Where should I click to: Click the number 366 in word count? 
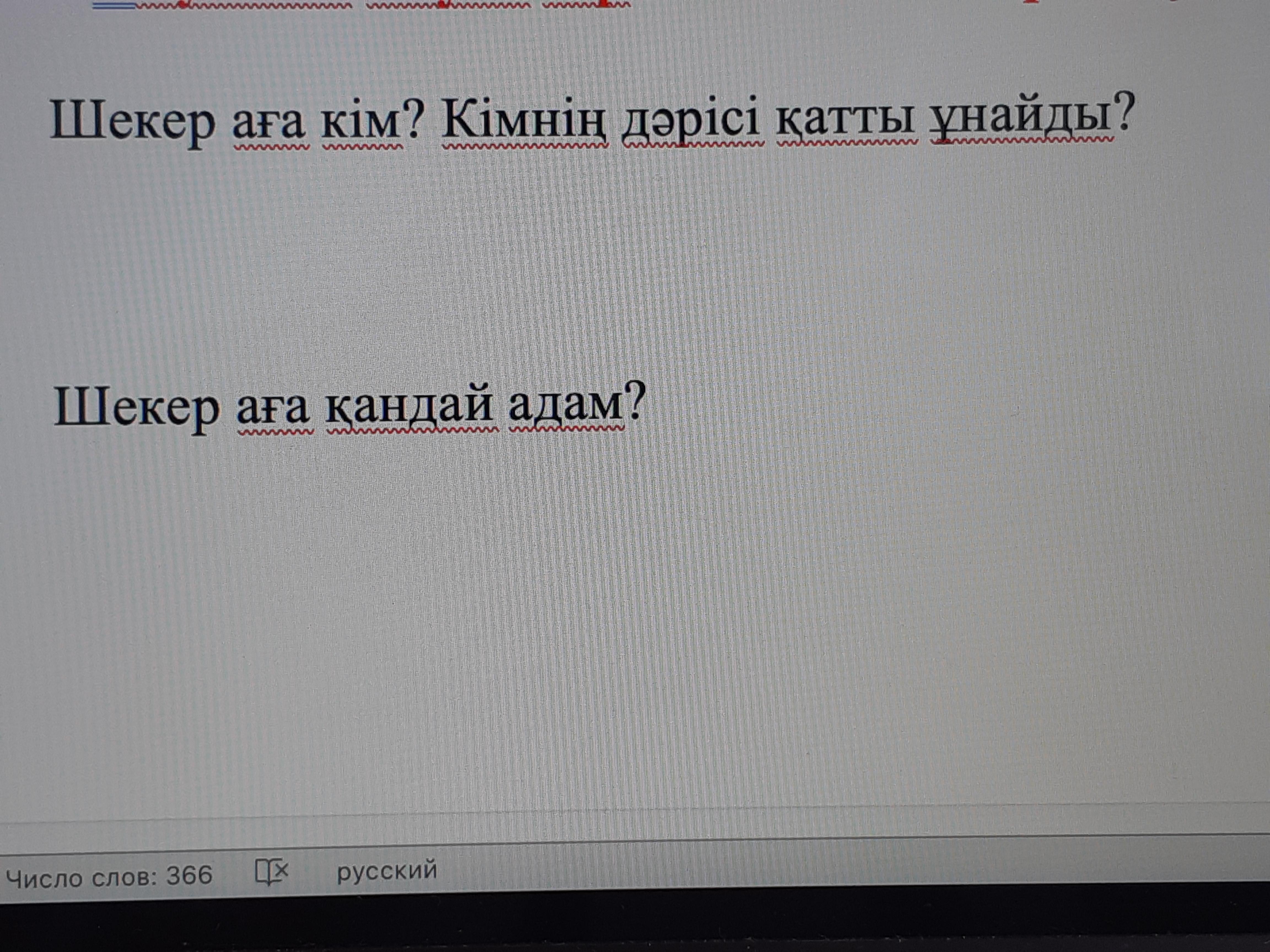[x=189, y=876]
